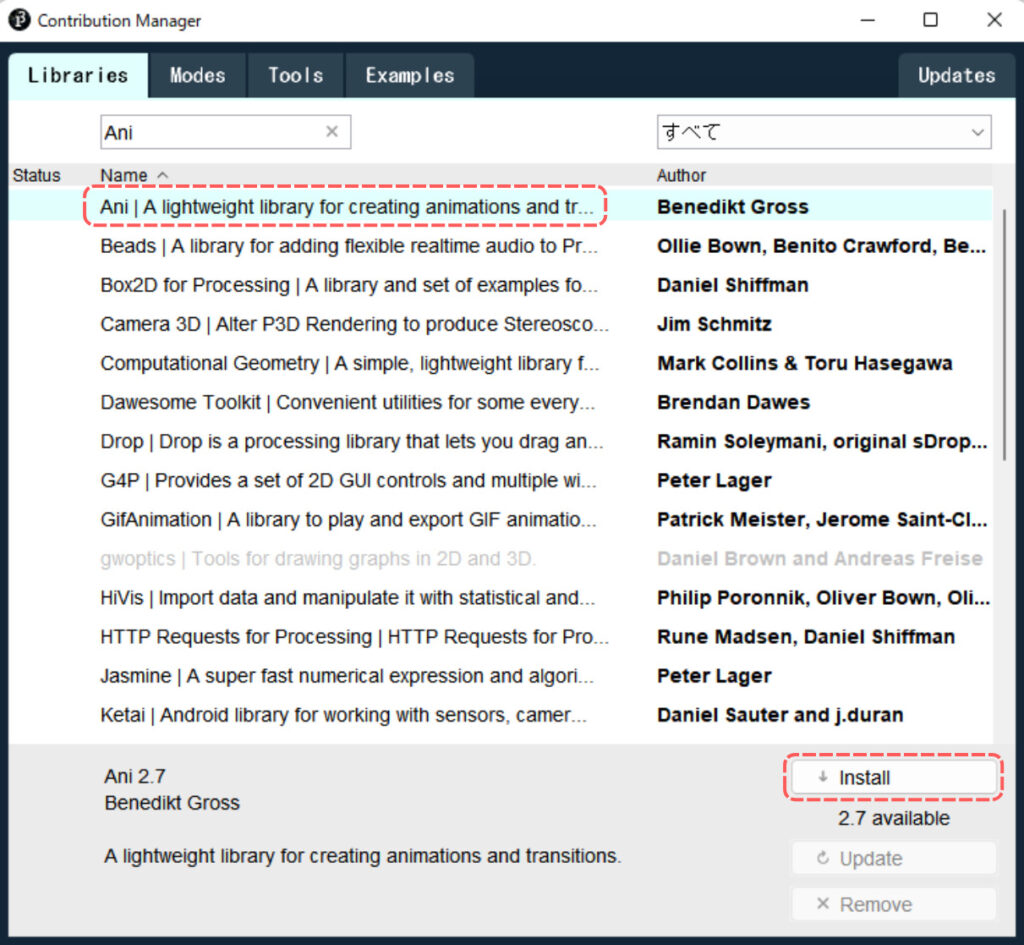The image size is (1024, 945).
Task: Select the Dawesome Toolkit library
Action: (x=501, y=402)
